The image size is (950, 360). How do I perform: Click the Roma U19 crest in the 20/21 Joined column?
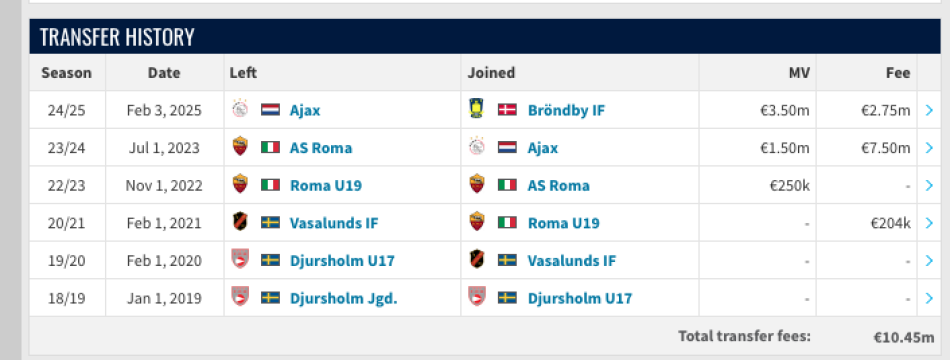coord(477,222)
